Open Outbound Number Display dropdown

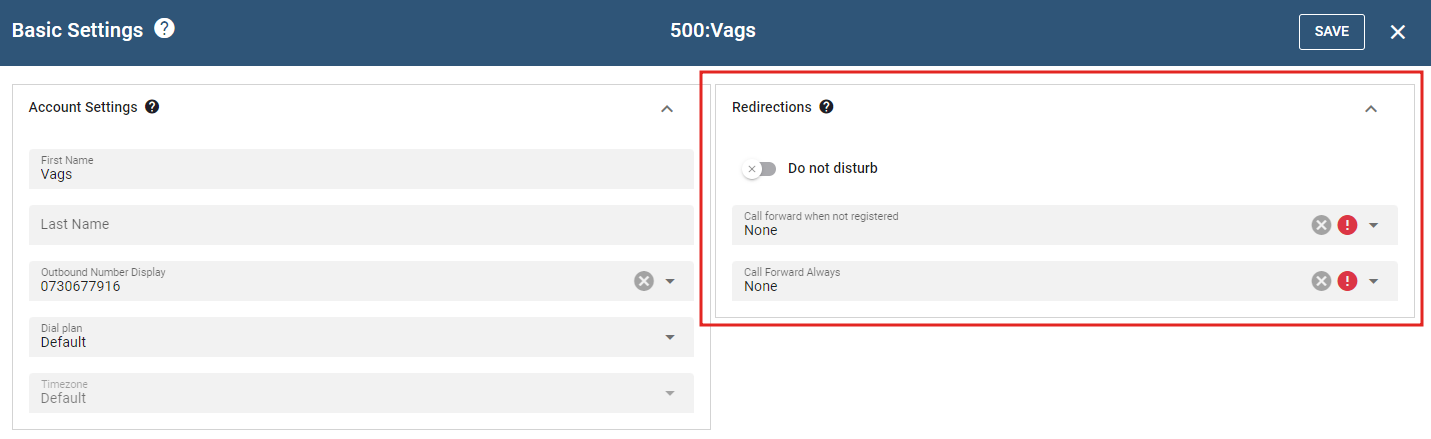pyautogui.click(x=670, y=281)
